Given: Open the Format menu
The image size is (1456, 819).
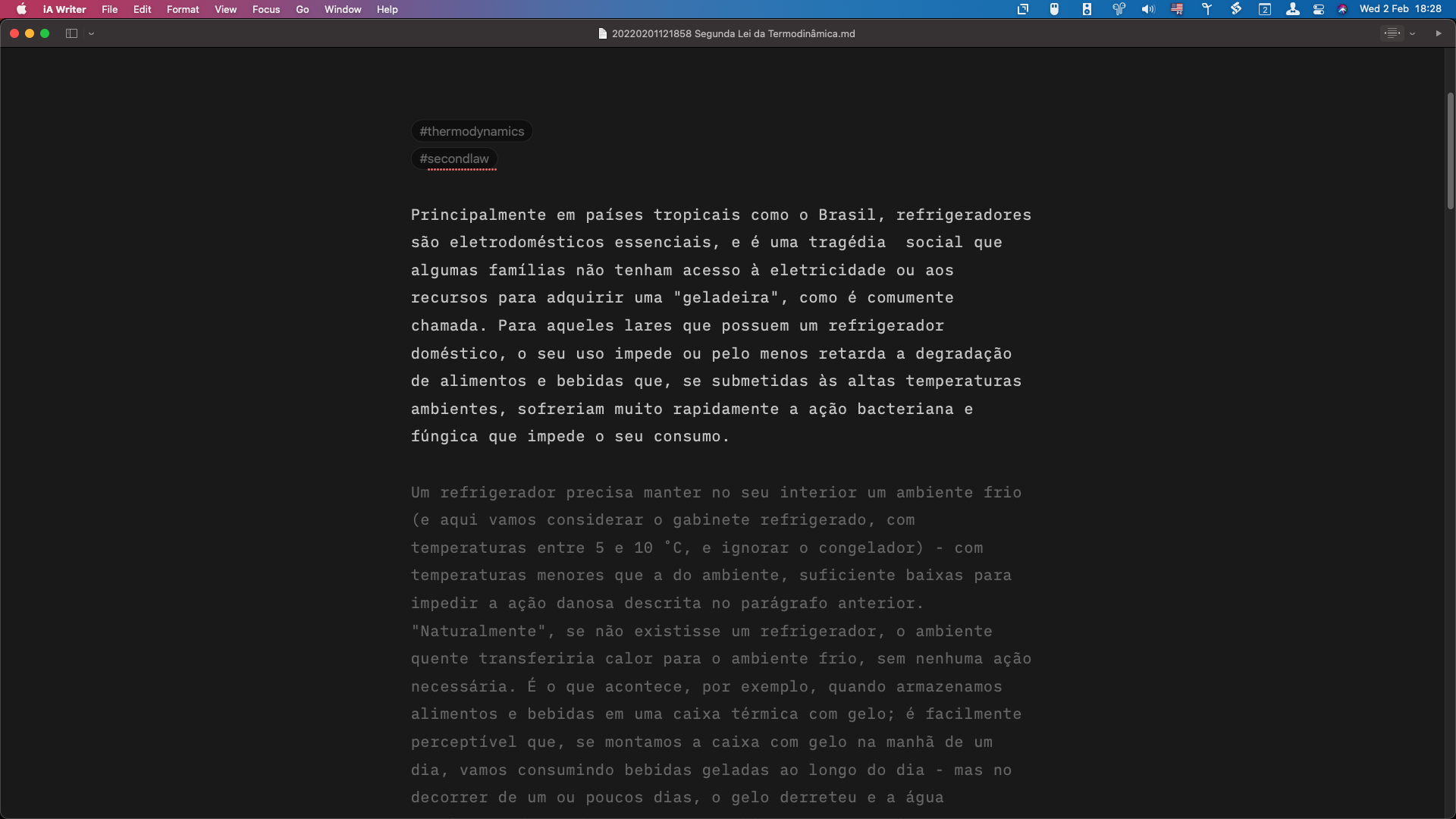Looking at the screenshot, I should (x=183, y=9).
